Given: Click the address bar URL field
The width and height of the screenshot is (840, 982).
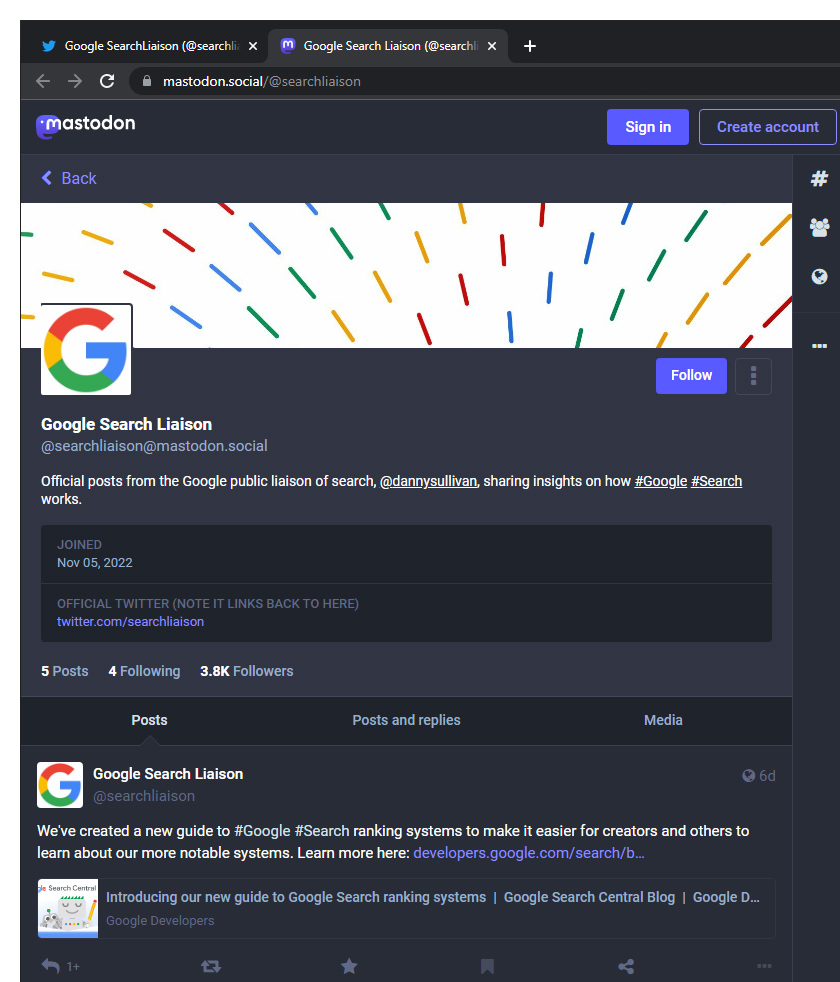Looking at the screenshot, I should [x=482, y=81].
